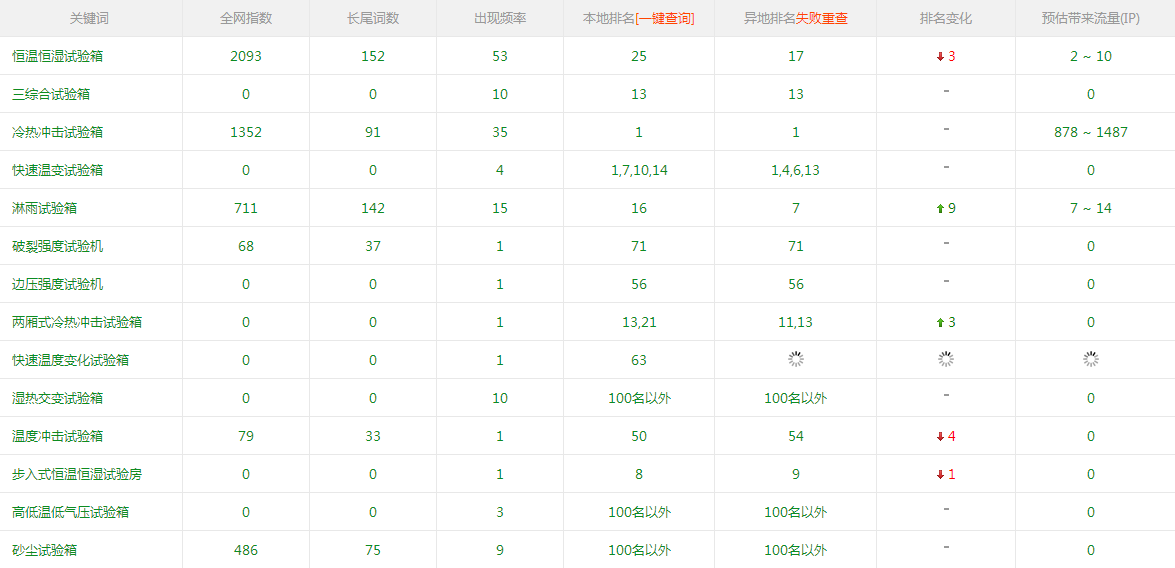Select the 快速温变试验箱 keyword
Screen dimensions: 1175x568
click(58, 171)
